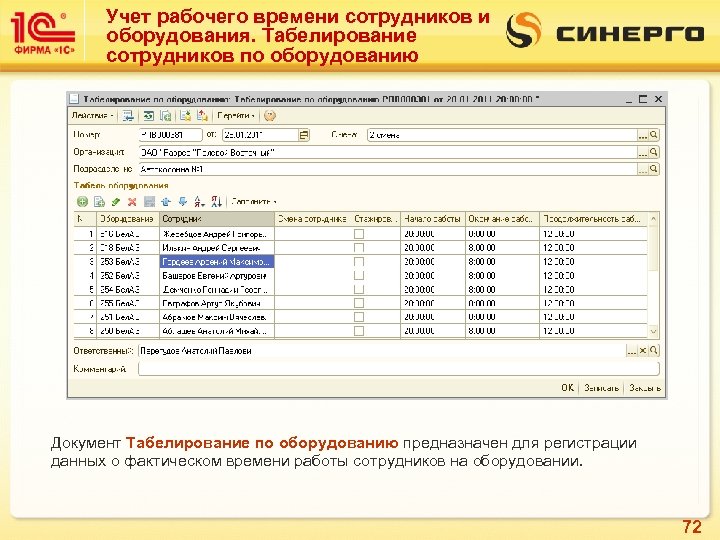This screenshot has height=540, width=720.
Task: Click the create-based-on document icon
Action: (x=185, y=116)
